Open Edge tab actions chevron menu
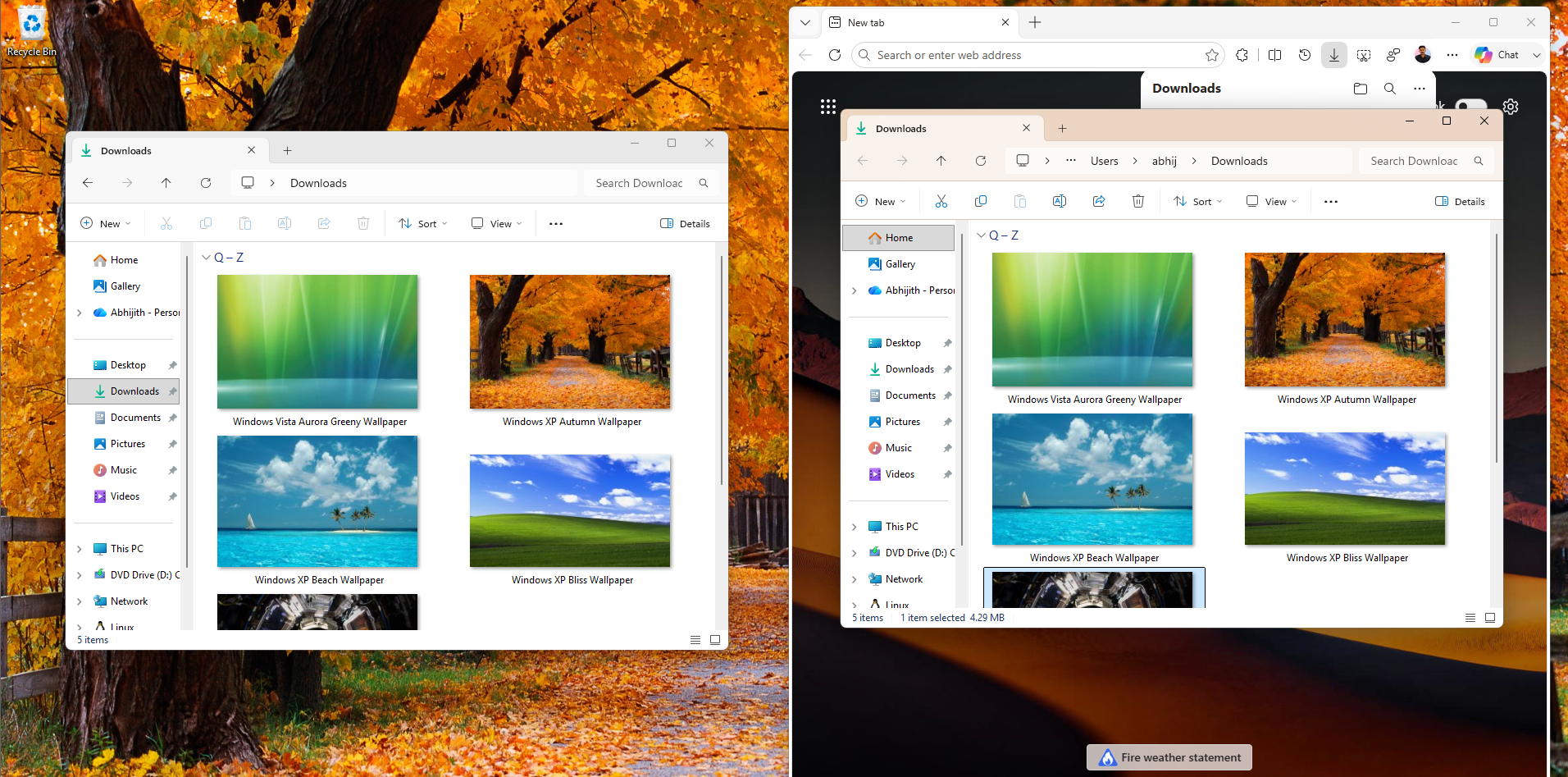Screen dimensions: 1568x777 805,22
